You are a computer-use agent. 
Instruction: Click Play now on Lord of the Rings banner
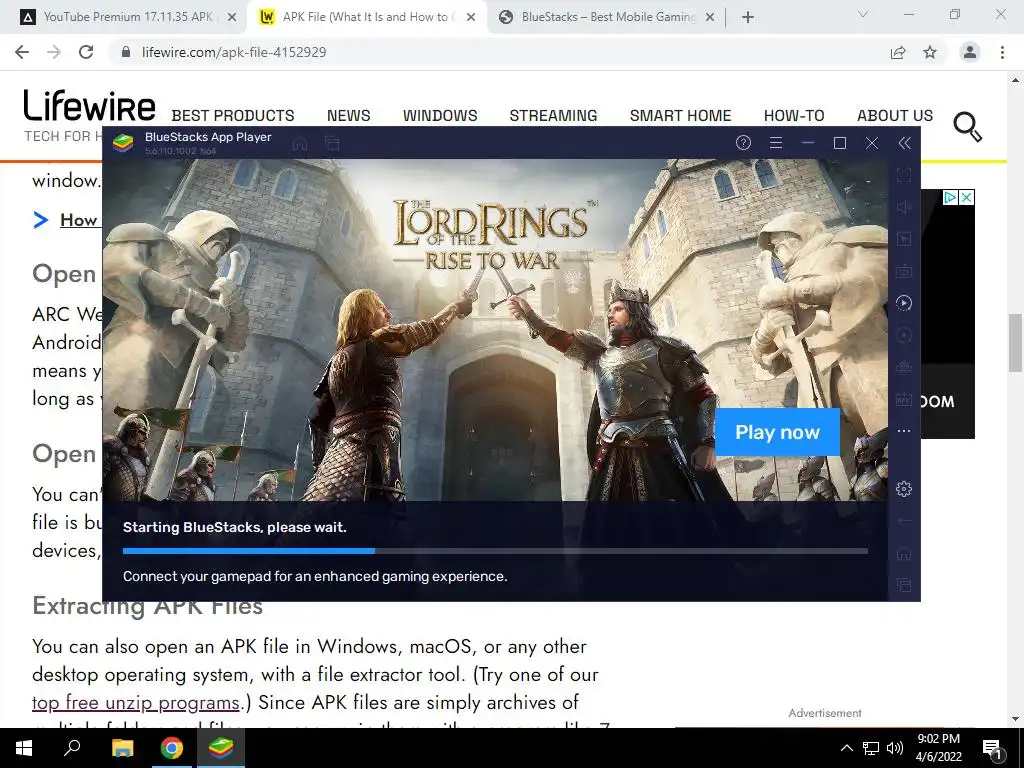coord(777,432)
